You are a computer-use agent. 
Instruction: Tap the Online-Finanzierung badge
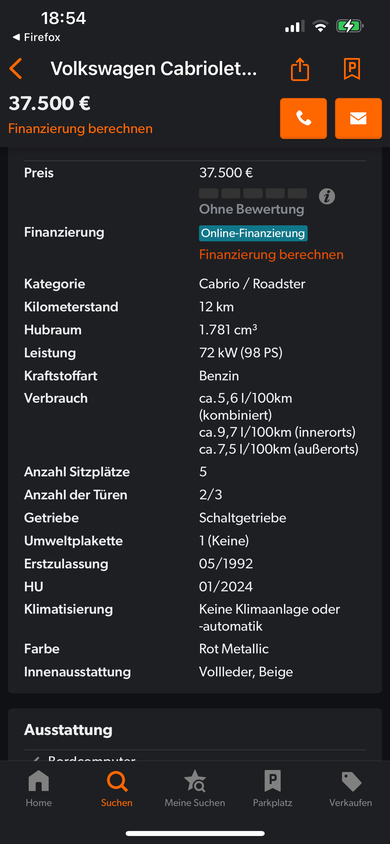[253, 233]
